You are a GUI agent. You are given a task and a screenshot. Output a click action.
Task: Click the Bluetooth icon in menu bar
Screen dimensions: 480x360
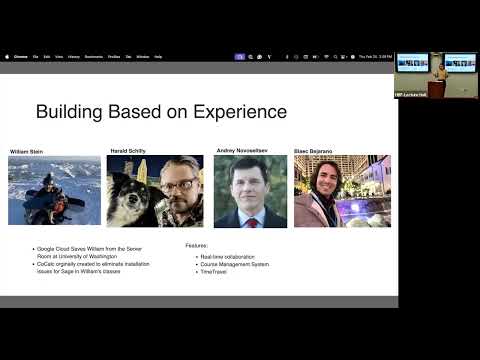tap(287, 57)
